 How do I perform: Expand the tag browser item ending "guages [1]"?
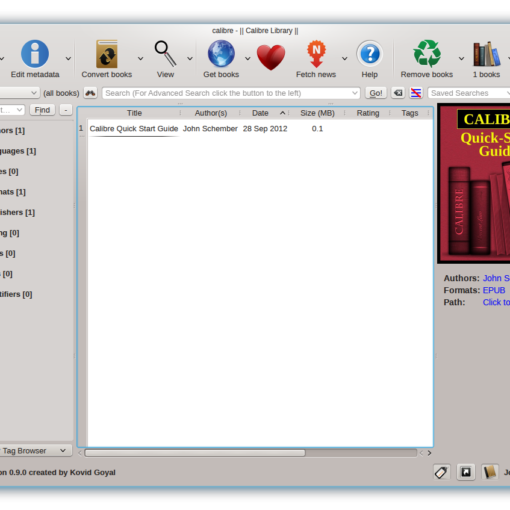pos(18,151)
